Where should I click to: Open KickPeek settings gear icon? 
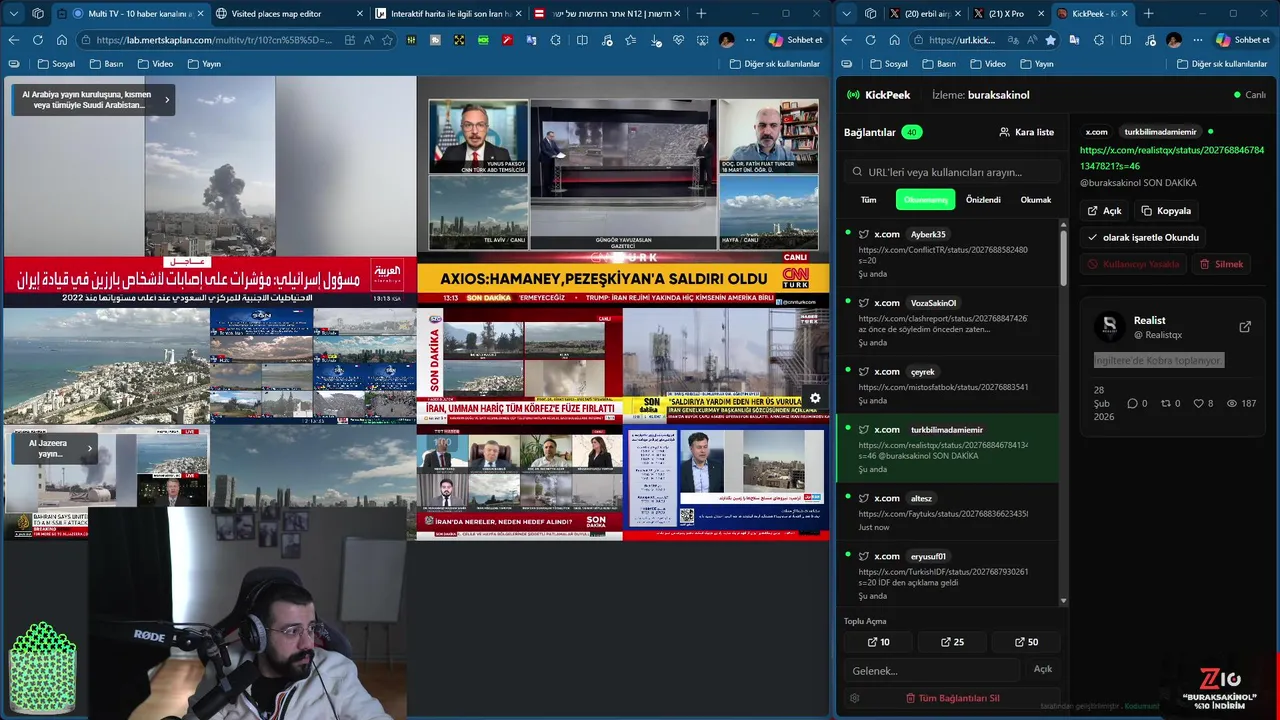point(854,698)
